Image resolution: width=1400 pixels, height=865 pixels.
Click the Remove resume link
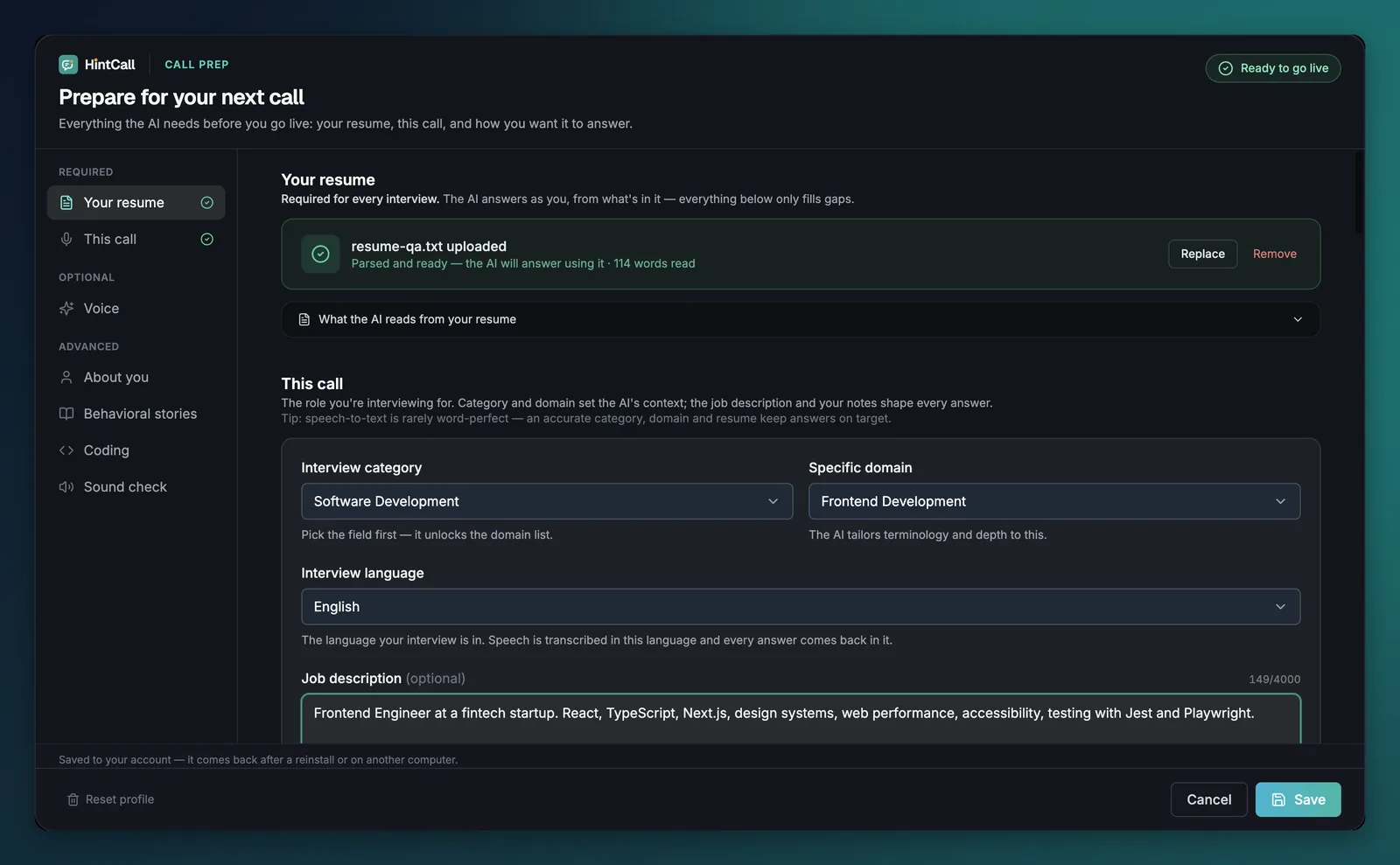pyautogui.click(x=1275, y=255)
